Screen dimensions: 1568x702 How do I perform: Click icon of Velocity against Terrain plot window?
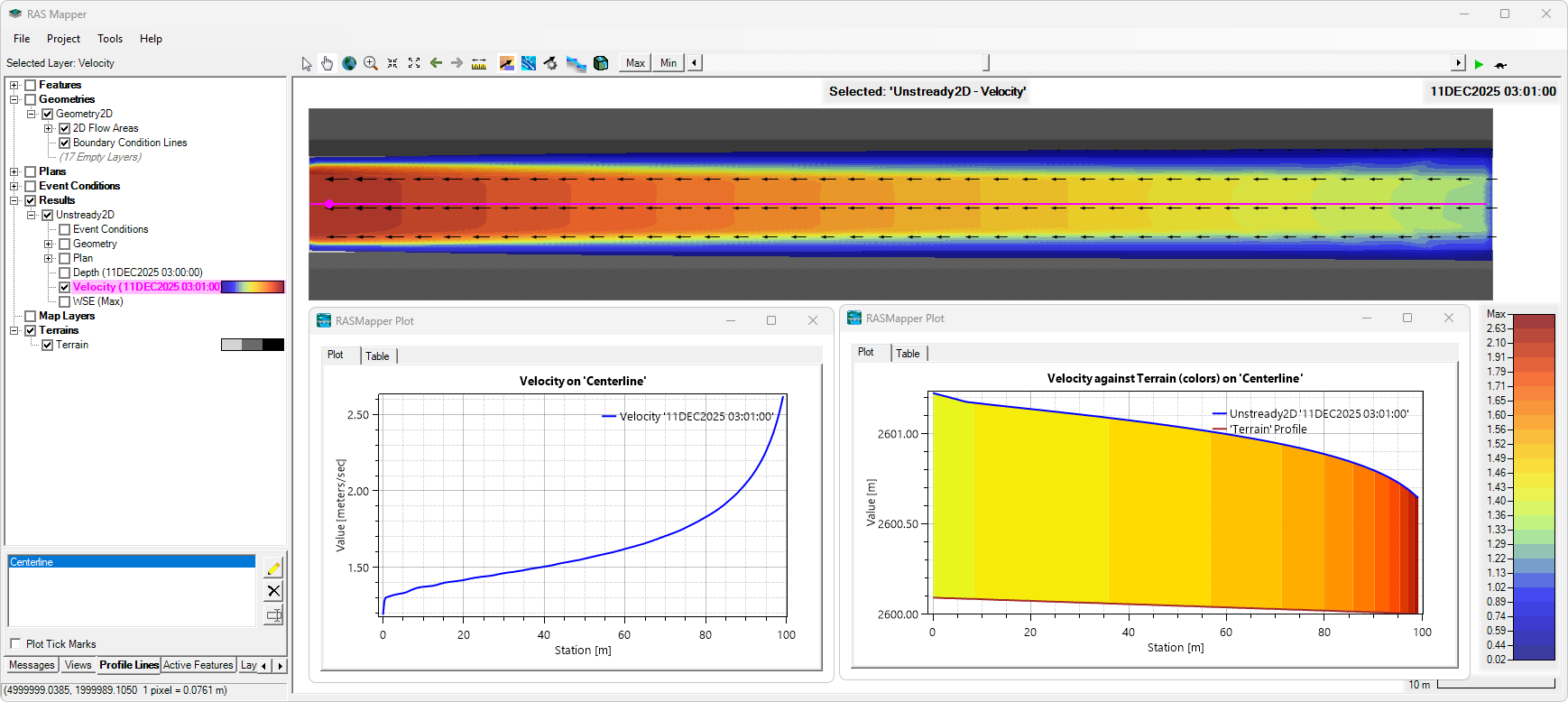pos(854,318)
